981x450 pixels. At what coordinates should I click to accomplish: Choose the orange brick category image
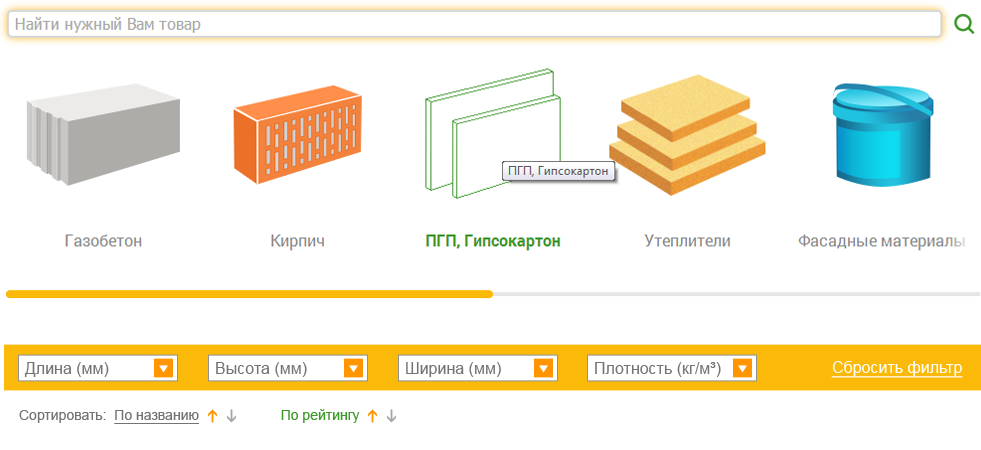(298, 134)
